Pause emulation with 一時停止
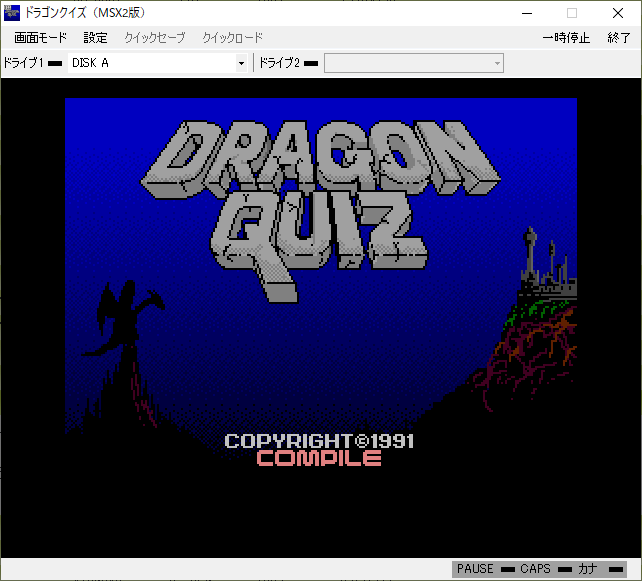This screenshot has width=642, height=581. click(566, 38)
